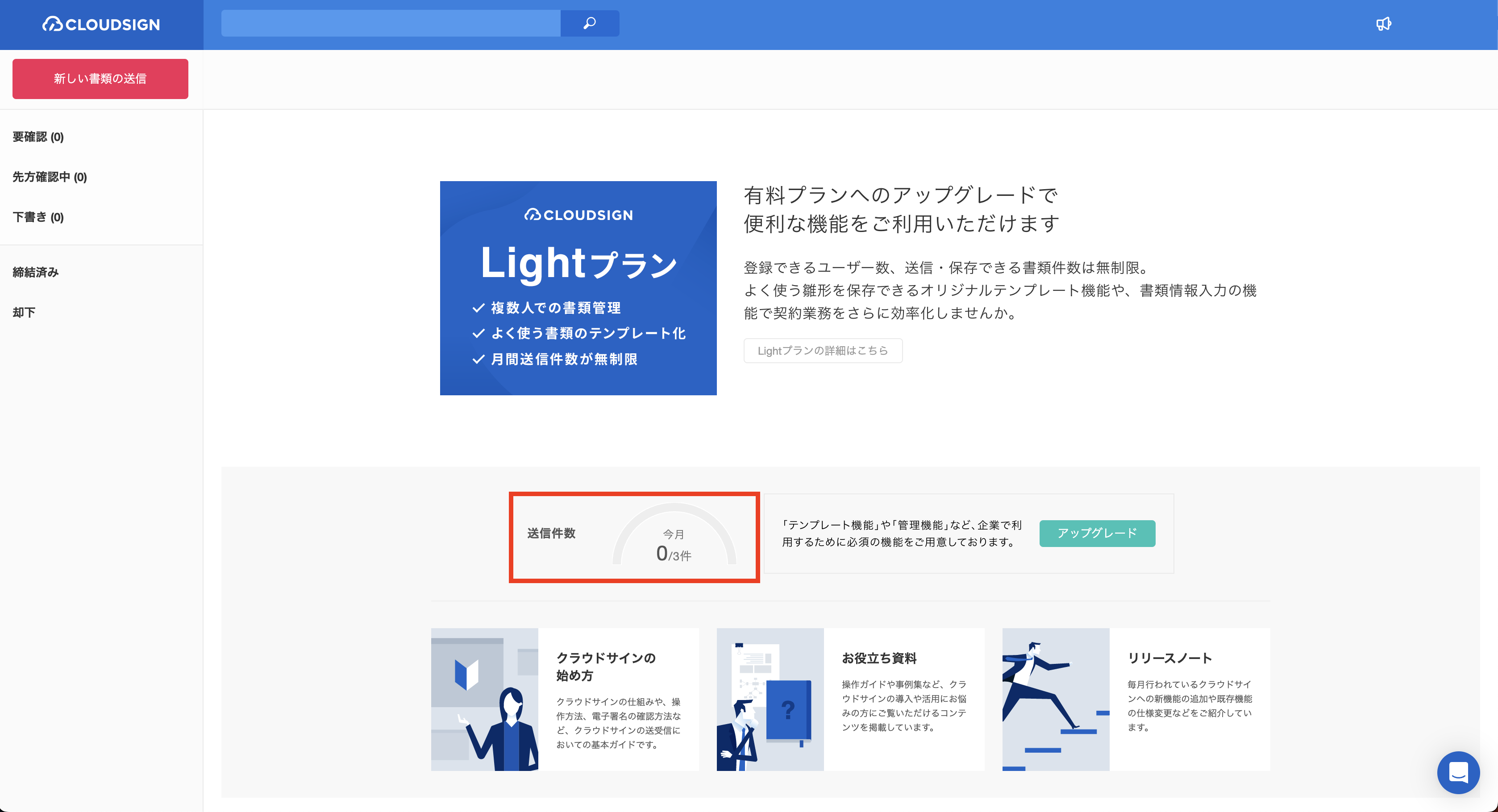Open the chat support bubble
Screen dimensions: 1498x812
1458,772
